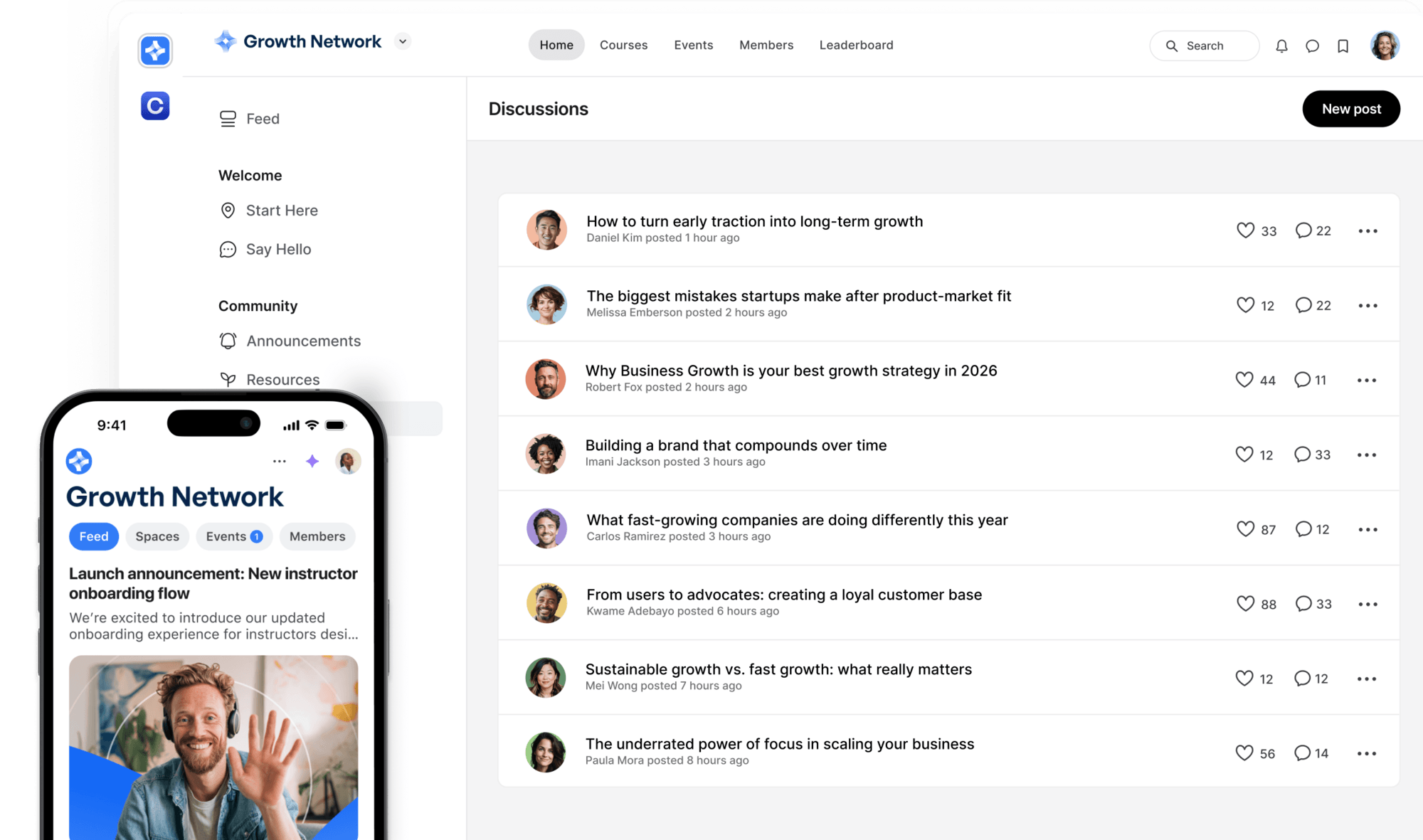
Task: Tap the profile avatar on phone
Action: 348,462
